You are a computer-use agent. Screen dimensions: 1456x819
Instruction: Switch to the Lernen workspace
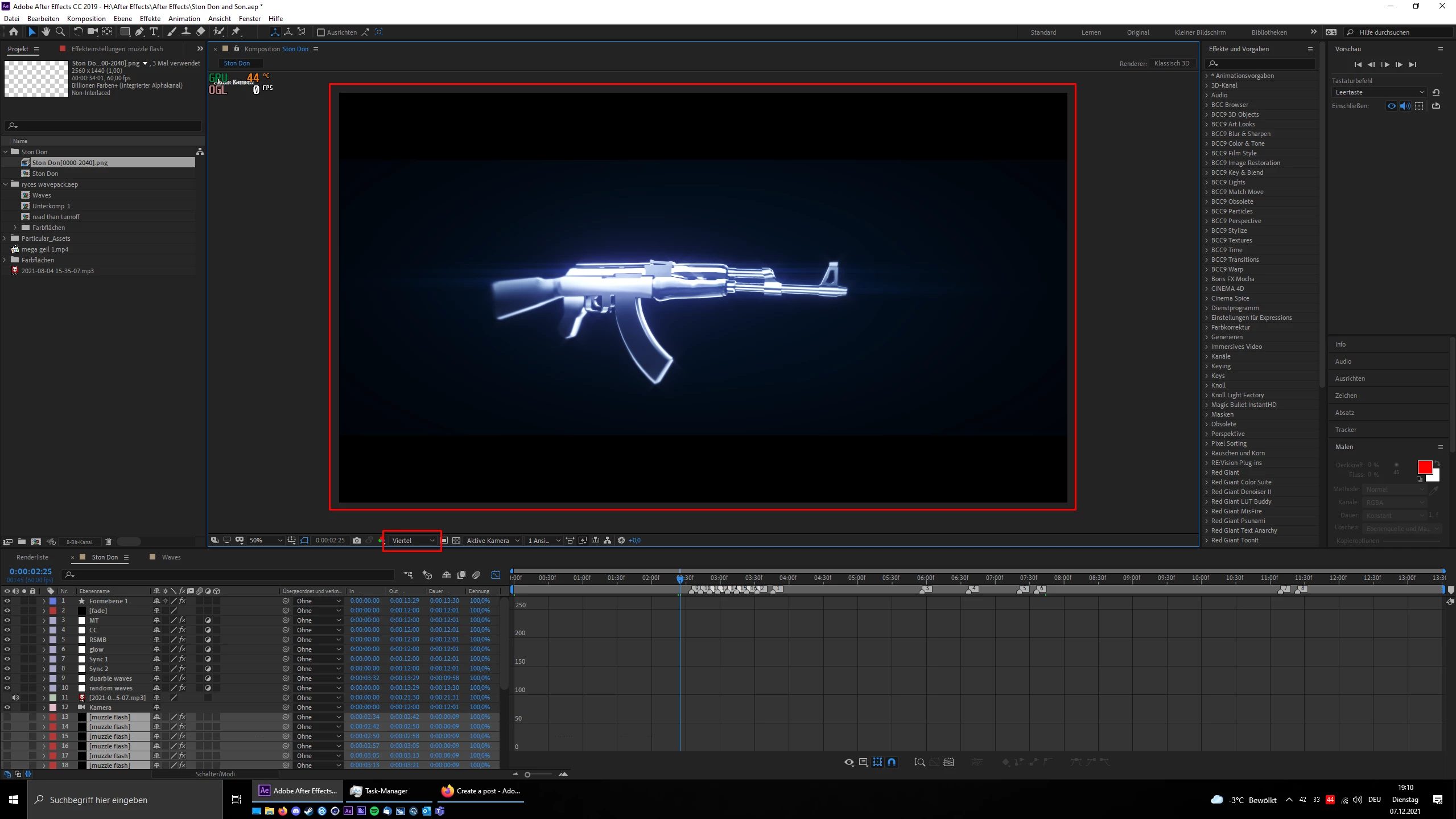(1091, 32)
